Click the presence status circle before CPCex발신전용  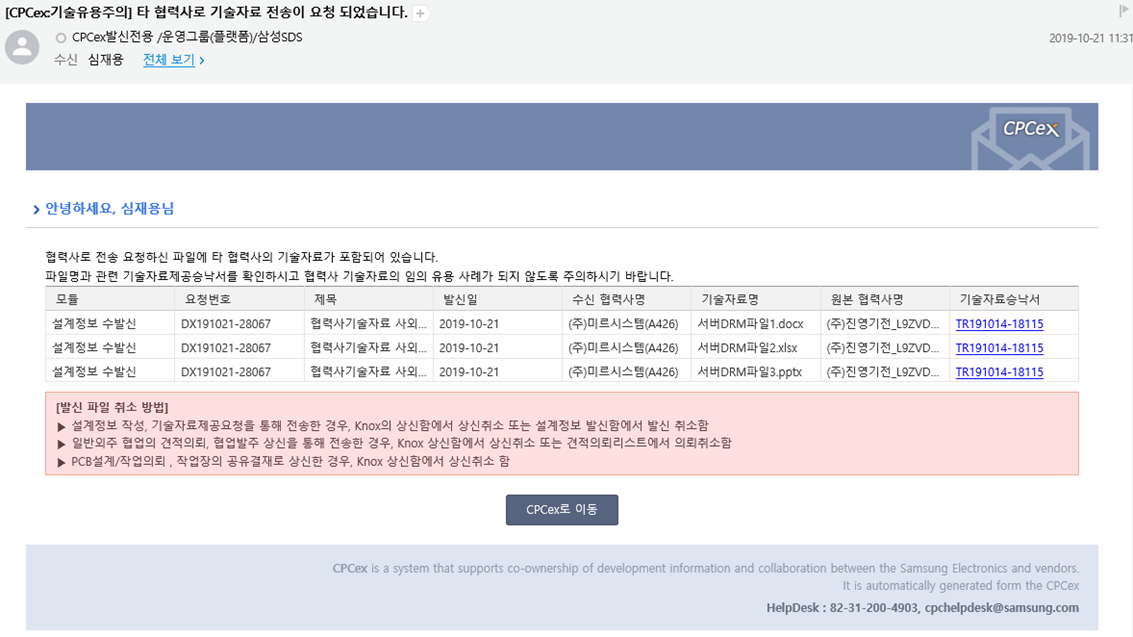[x=61, y=38]
